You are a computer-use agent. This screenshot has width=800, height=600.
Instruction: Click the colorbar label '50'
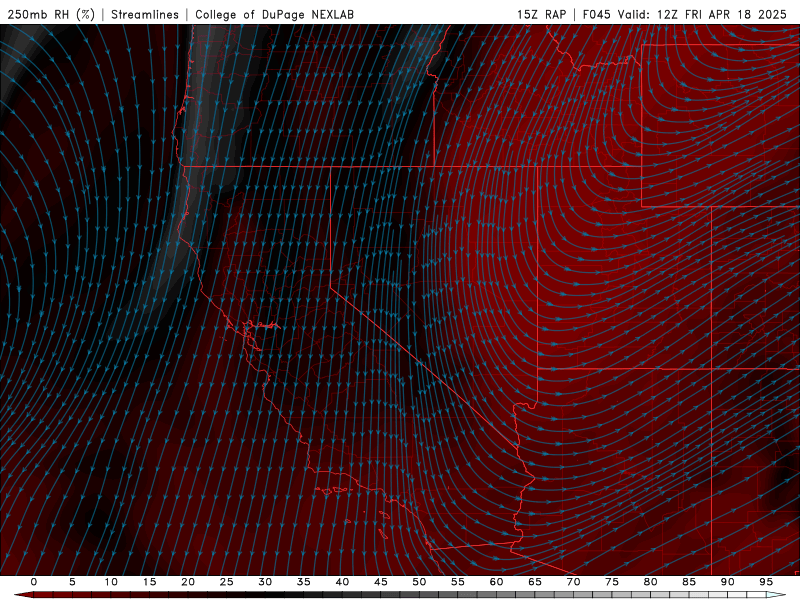(419, 582)
